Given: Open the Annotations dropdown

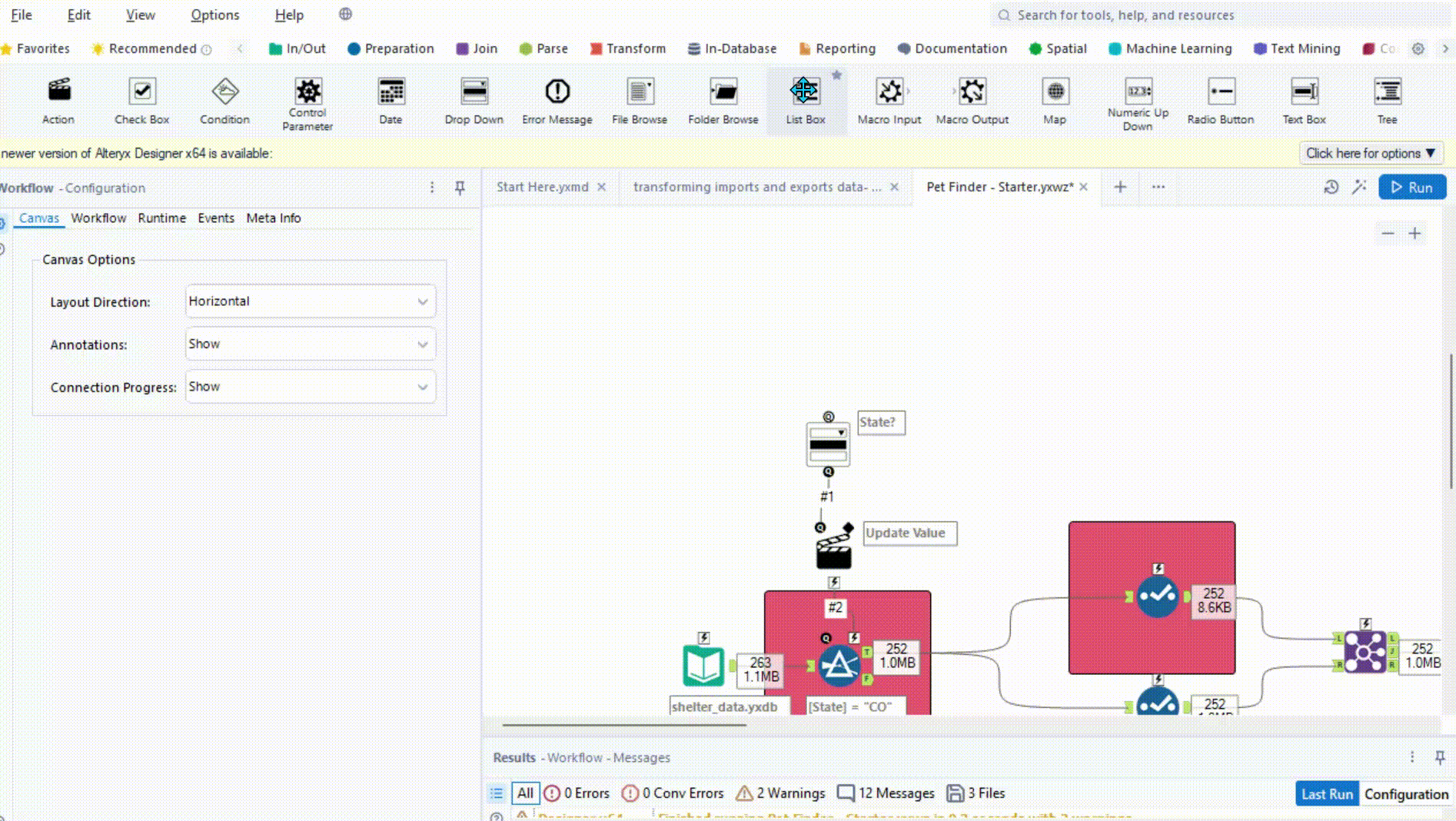Looking at the screenshot, I should (x=311, y=344).
